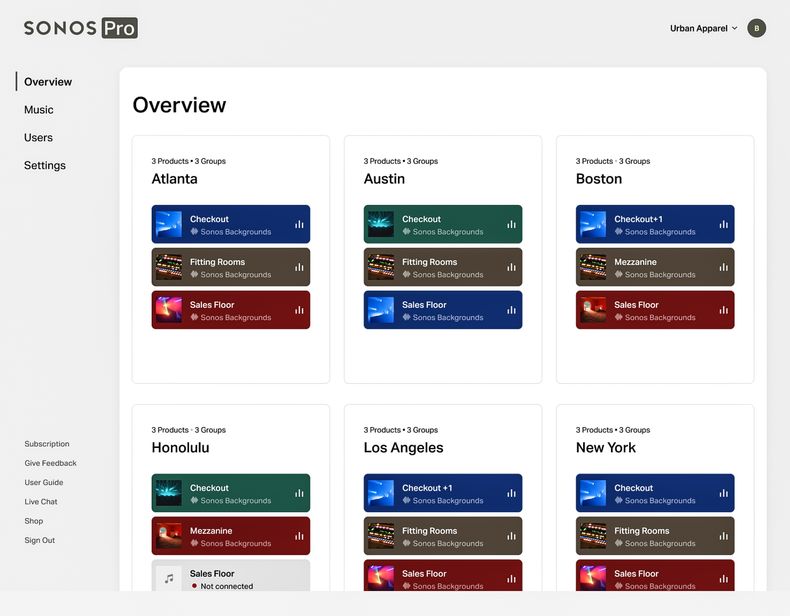The width and height of the screenshot is (790, 616).
Task: Open the Boston Mezzanine album thumbnail
Action: point(593,267)
